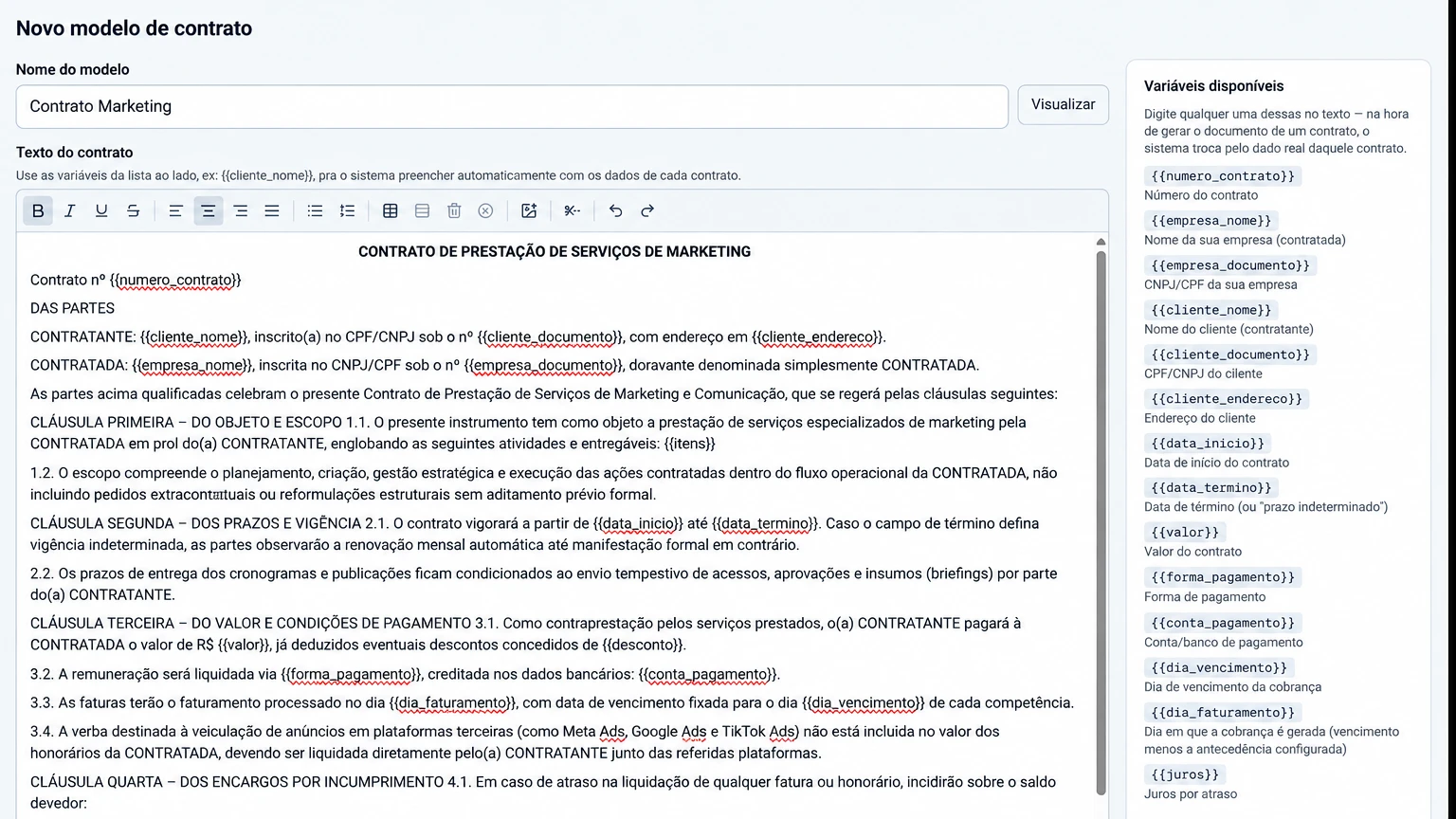The height and width of the screenshot is (819, 1456).
Task: Click the {{conta_pagamento}} variable chip
Action: pyautogui.click(x=1223, y=623)
